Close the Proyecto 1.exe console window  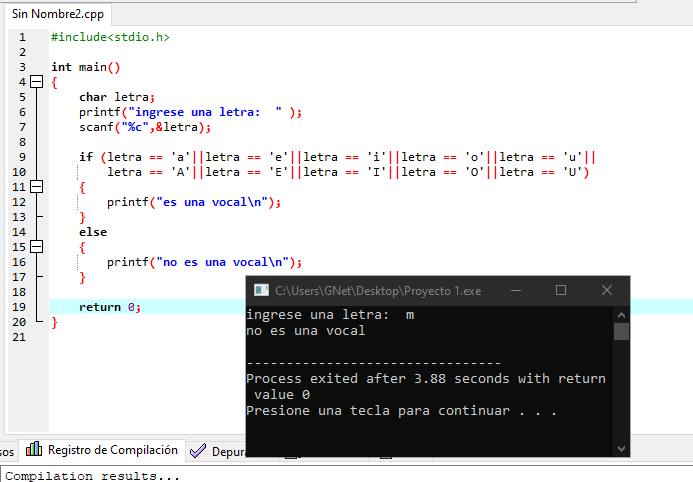point(607,290)
